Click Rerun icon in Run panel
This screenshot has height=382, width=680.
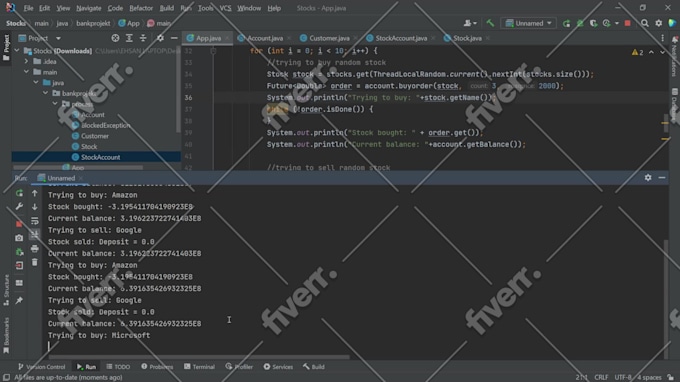[19, 193]
